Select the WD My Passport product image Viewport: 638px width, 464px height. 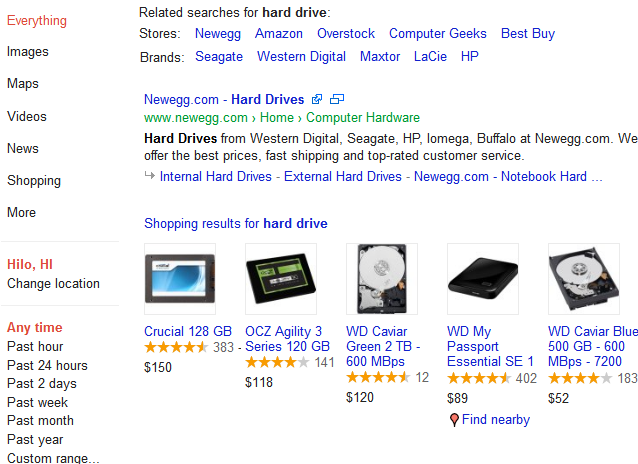tap(483, 279)
